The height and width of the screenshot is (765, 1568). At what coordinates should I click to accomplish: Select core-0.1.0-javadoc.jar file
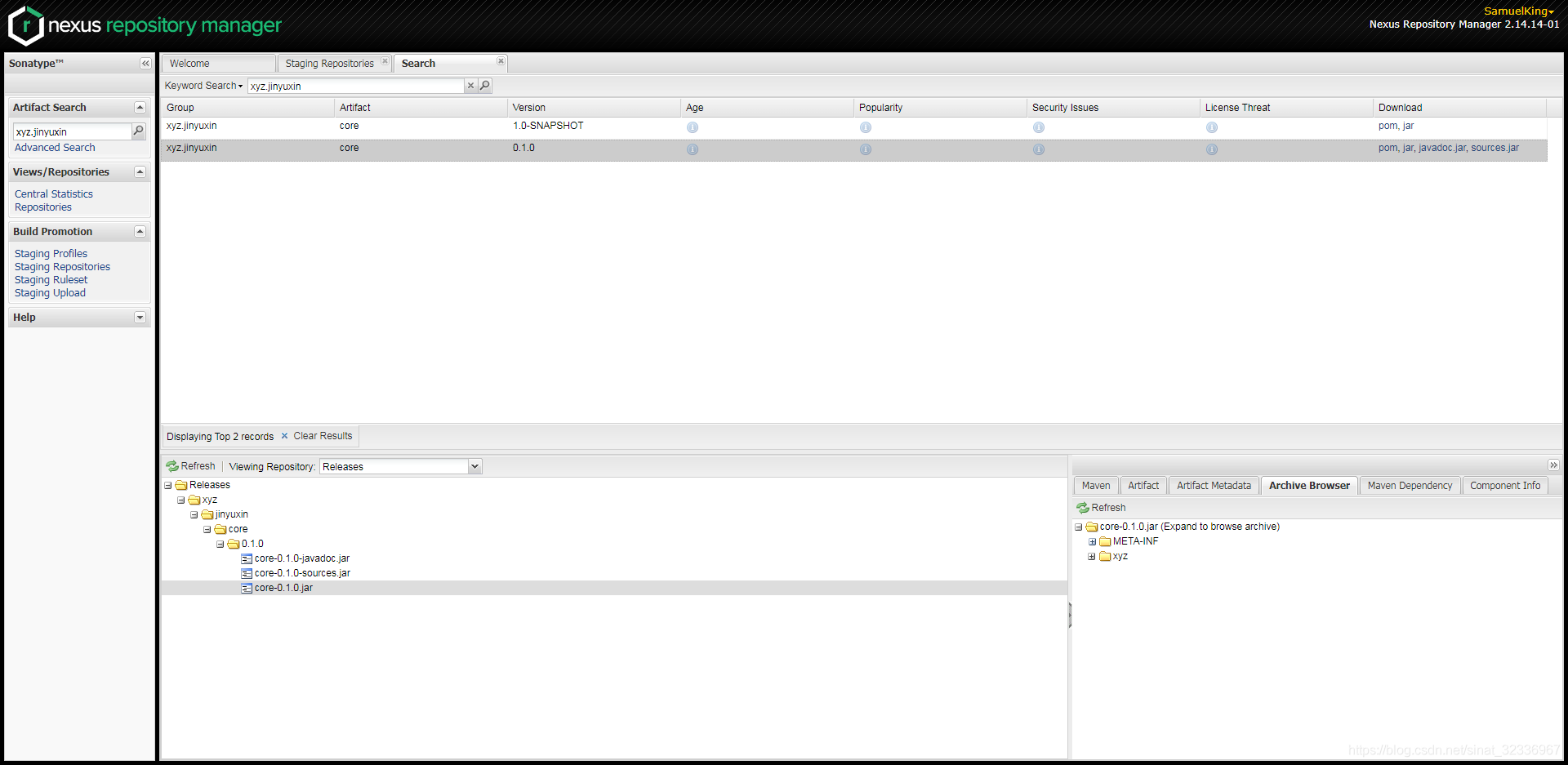(301, 558)
